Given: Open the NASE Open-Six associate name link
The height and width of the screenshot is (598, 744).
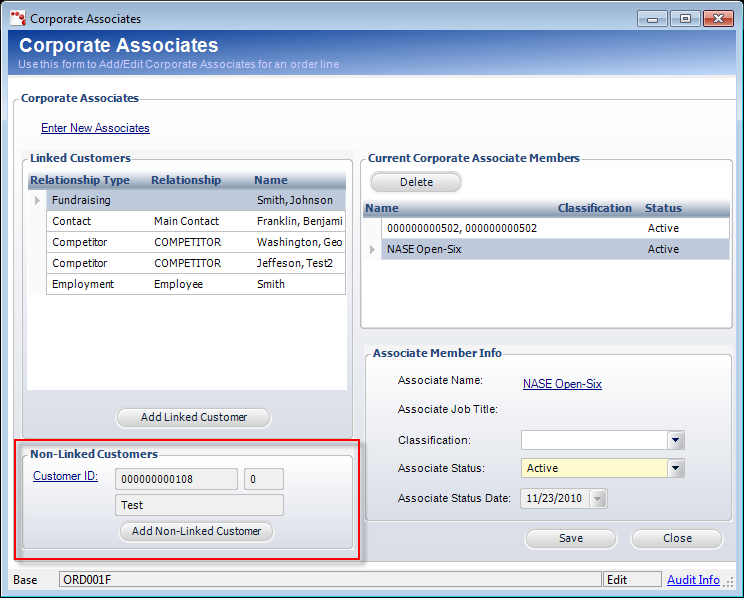Looking at the screenshot, I should point(562,384).
